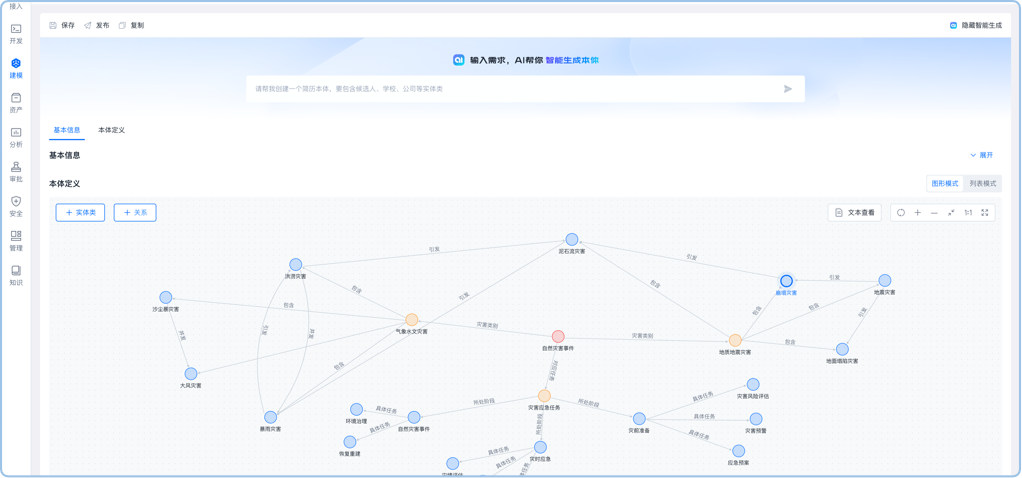Hide AI generation via 隐藏智能生成
The width and height of the screenshot is (1022, 478).
click(976, 25)
